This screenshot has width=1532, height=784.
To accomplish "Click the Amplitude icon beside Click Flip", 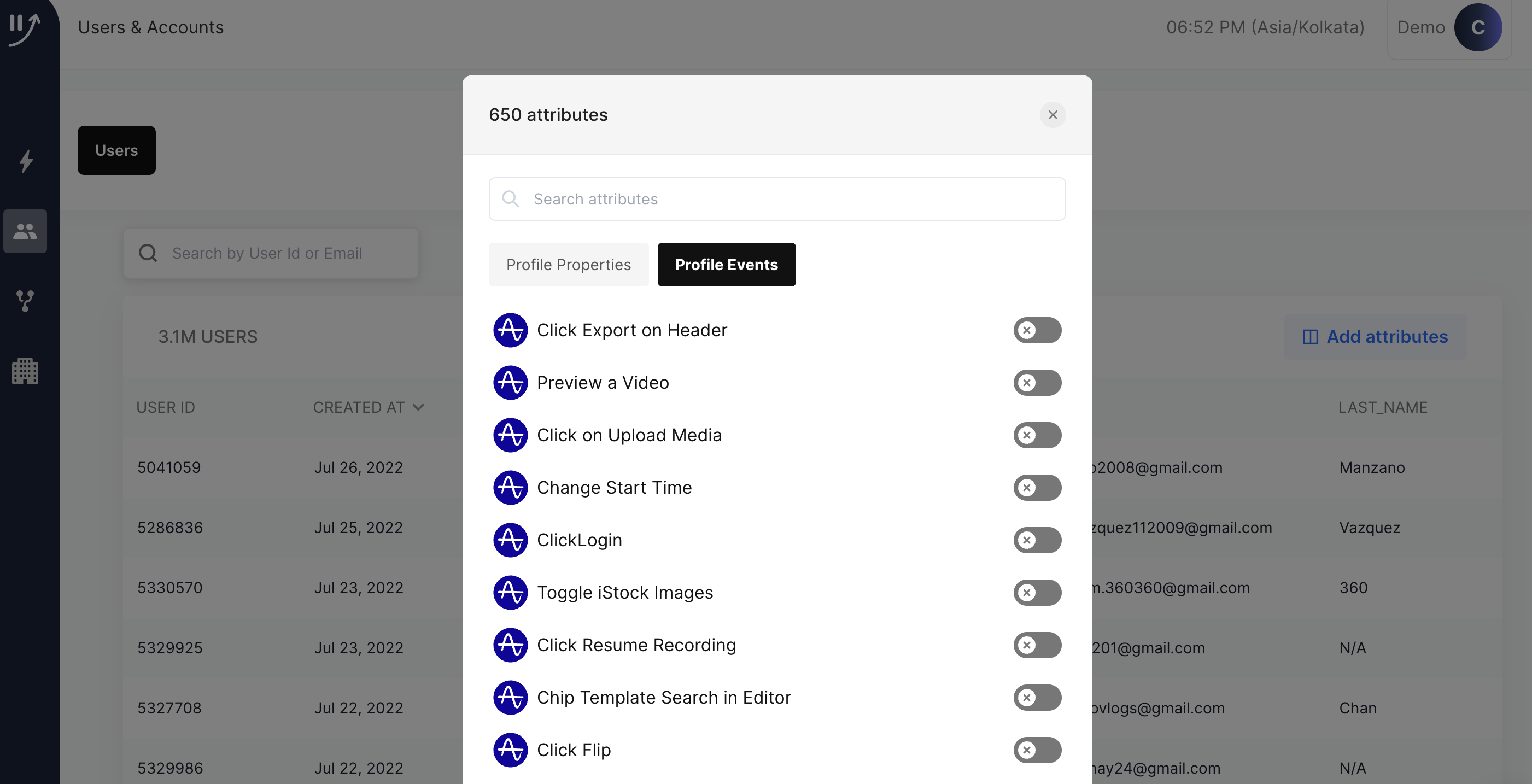I will 510,750.
